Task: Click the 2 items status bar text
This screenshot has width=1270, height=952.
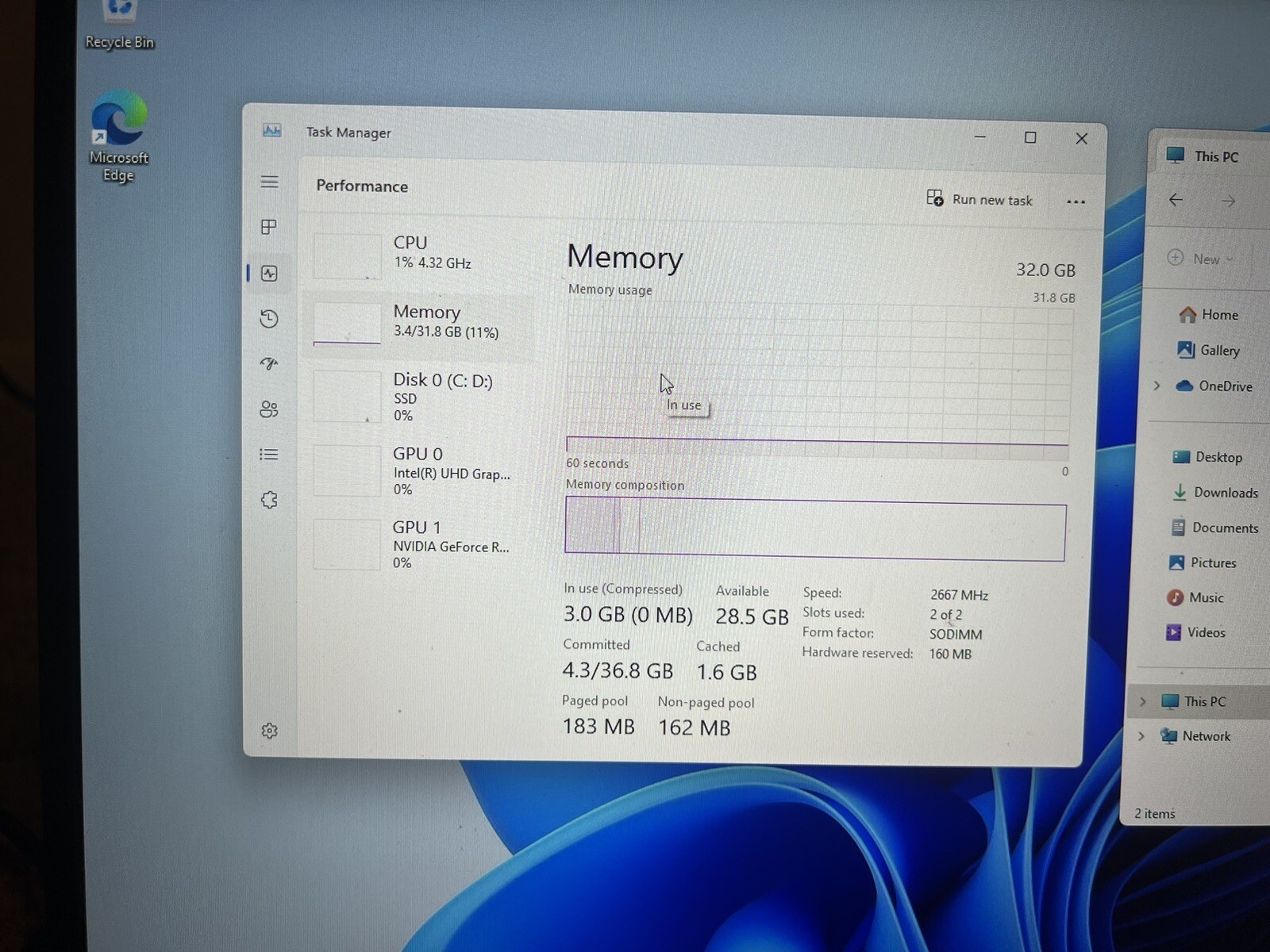Action: 1154,813
